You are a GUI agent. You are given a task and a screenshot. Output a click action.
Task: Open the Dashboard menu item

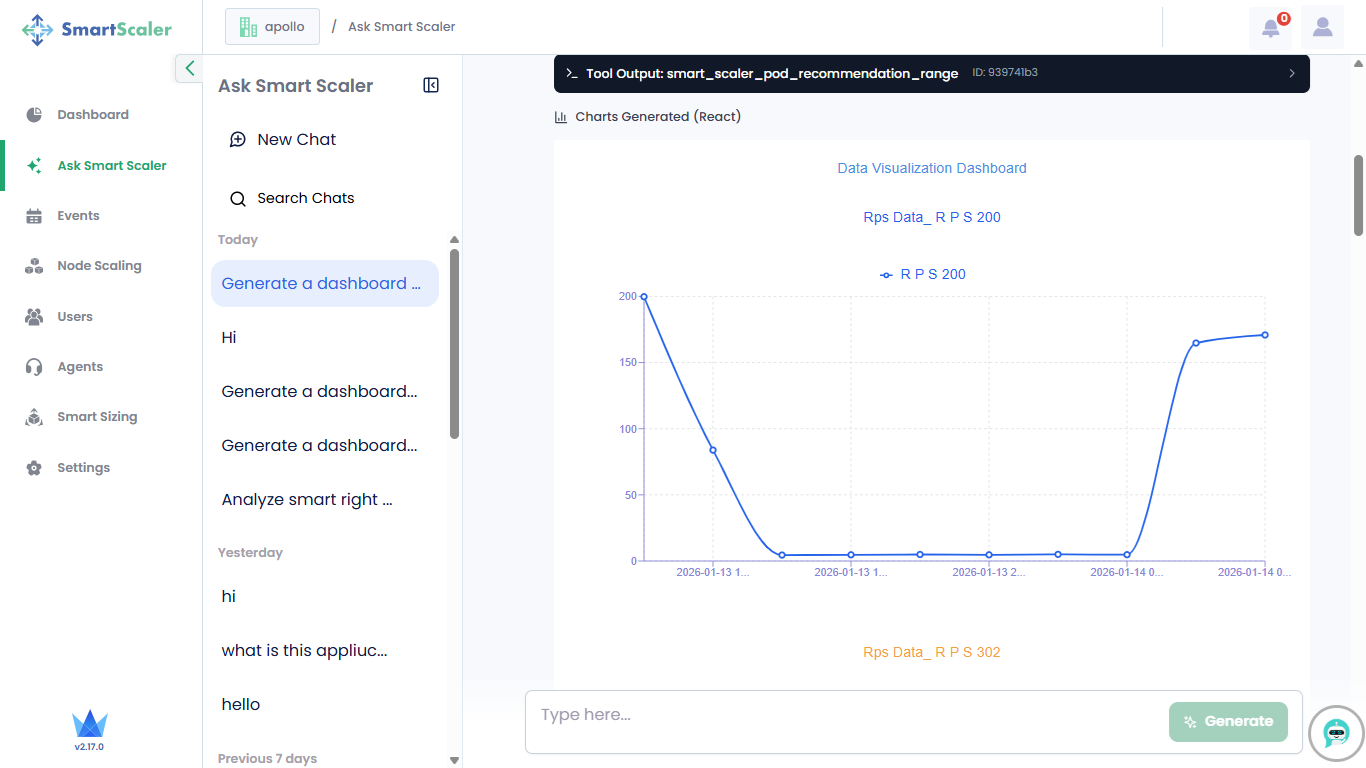click(x=93, y=115)
